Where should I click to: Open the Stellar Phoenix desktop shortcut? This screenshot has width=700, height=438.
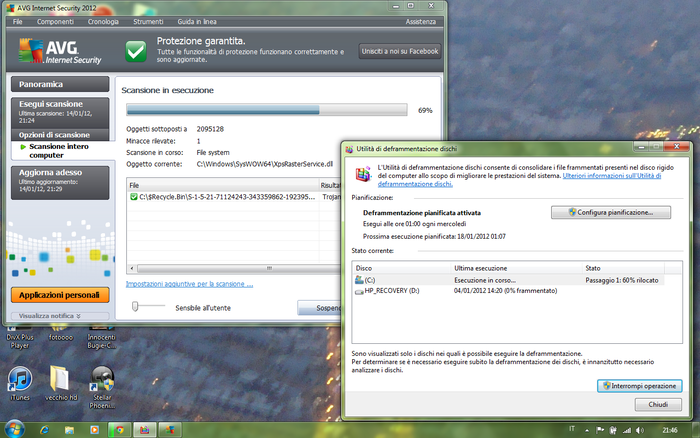(x=102, y=388)
